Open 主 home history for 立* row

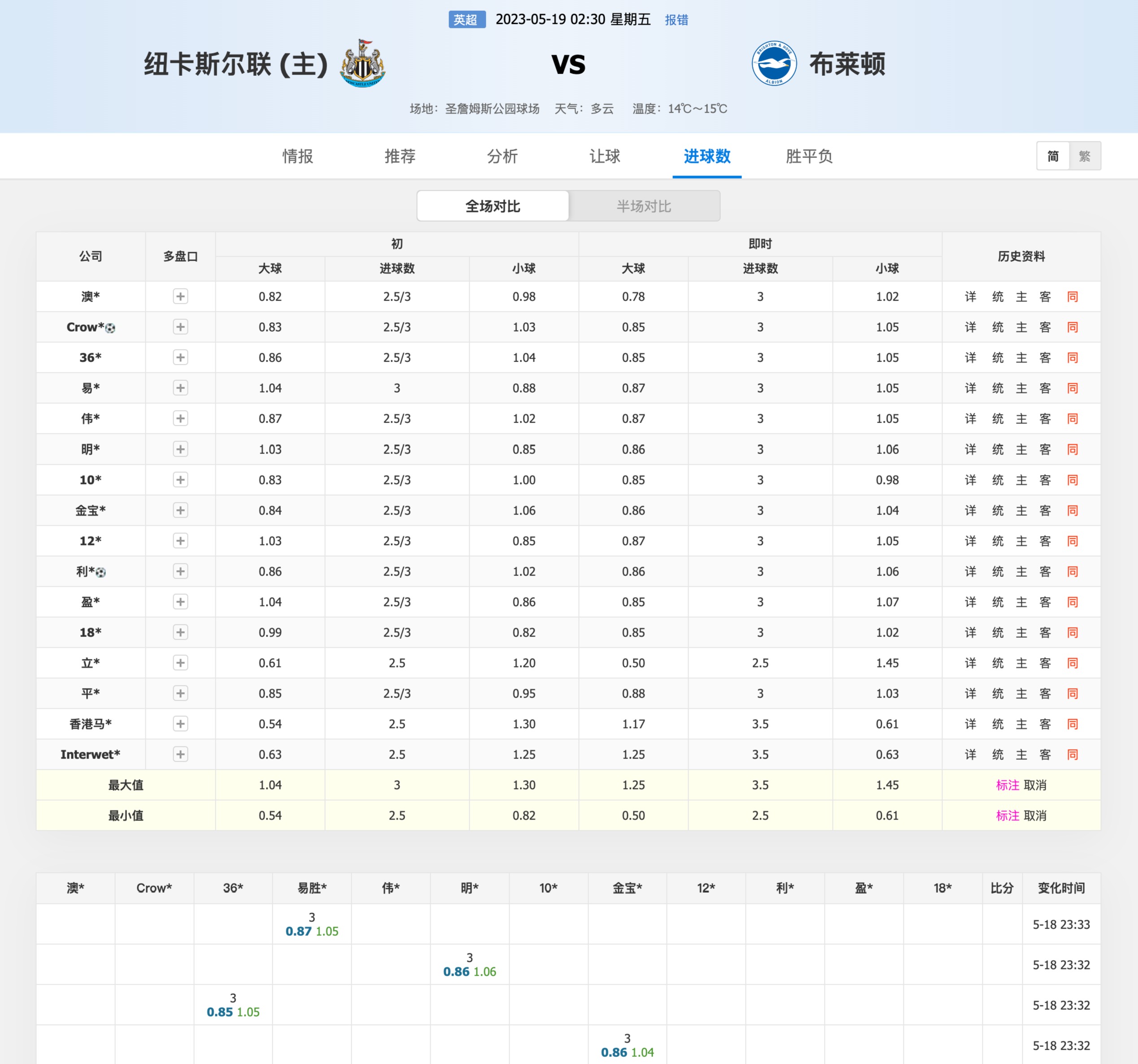pyautogui.click(x=1022, y=663)
